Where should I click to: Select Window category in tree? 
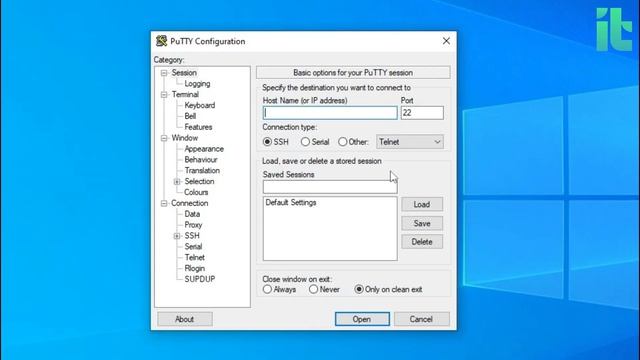coord(184,138)
